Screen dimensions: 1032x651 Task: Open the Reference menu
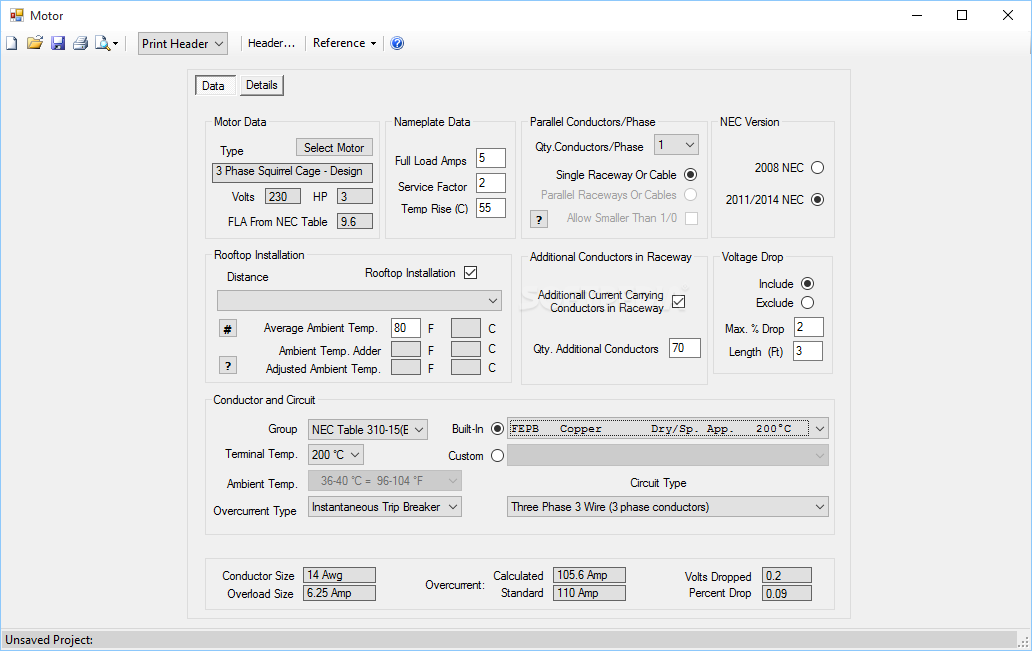click(x=344, y=43)
